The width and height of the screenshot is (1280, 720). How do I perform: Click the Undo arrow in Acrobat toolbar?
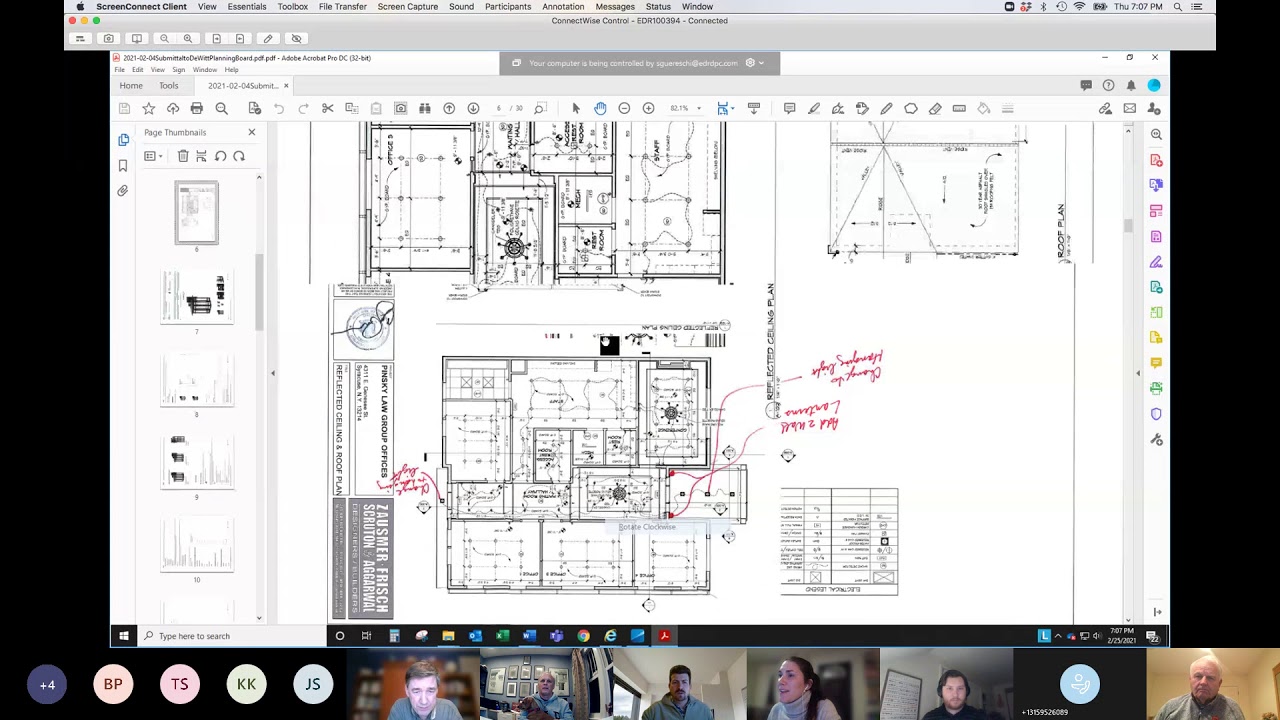(x=279, y=108)
